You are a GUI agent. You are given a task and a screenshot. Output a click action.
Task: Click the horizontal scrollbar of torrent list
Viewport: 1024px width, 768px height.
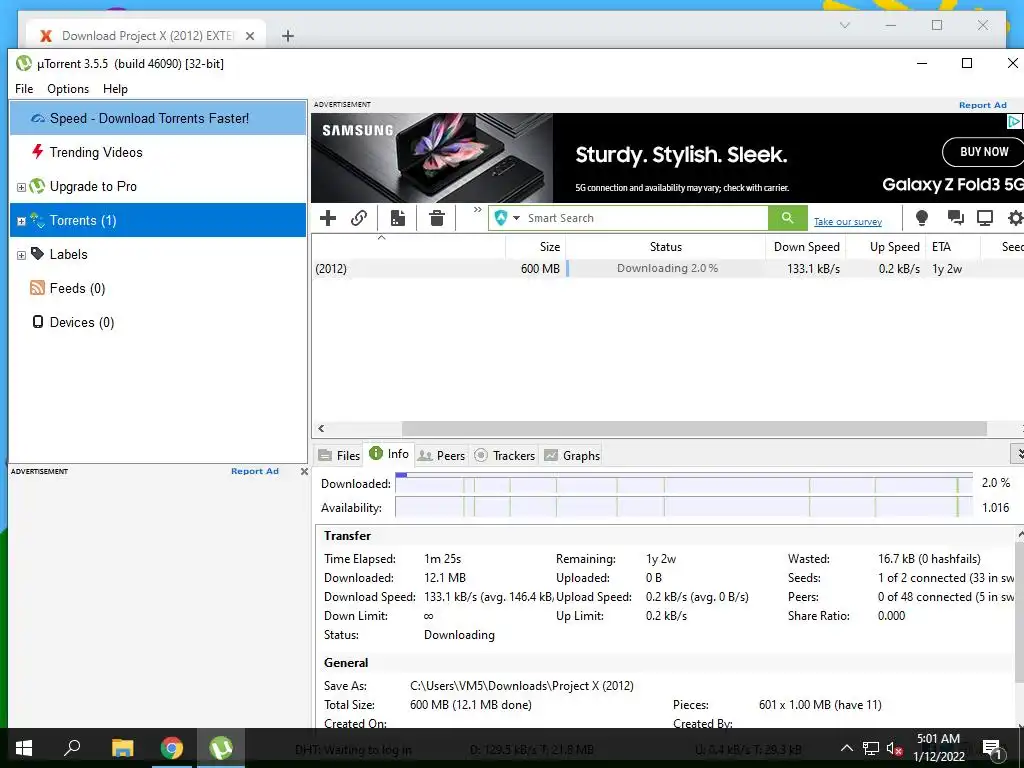point(694,428)
